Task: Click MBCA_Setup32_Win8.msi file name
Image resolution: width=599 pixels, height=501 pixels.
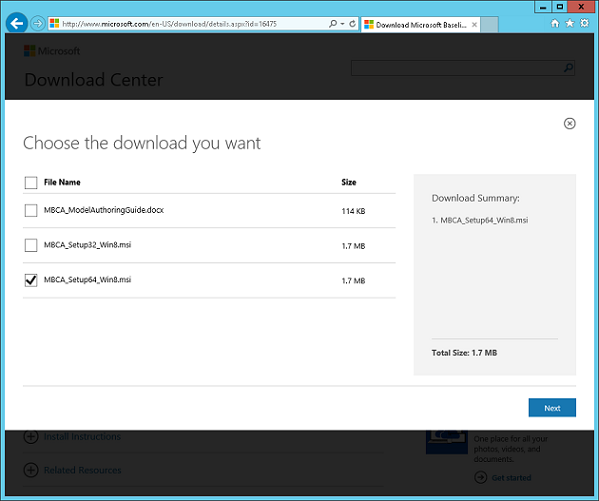Action: (87, 245)
